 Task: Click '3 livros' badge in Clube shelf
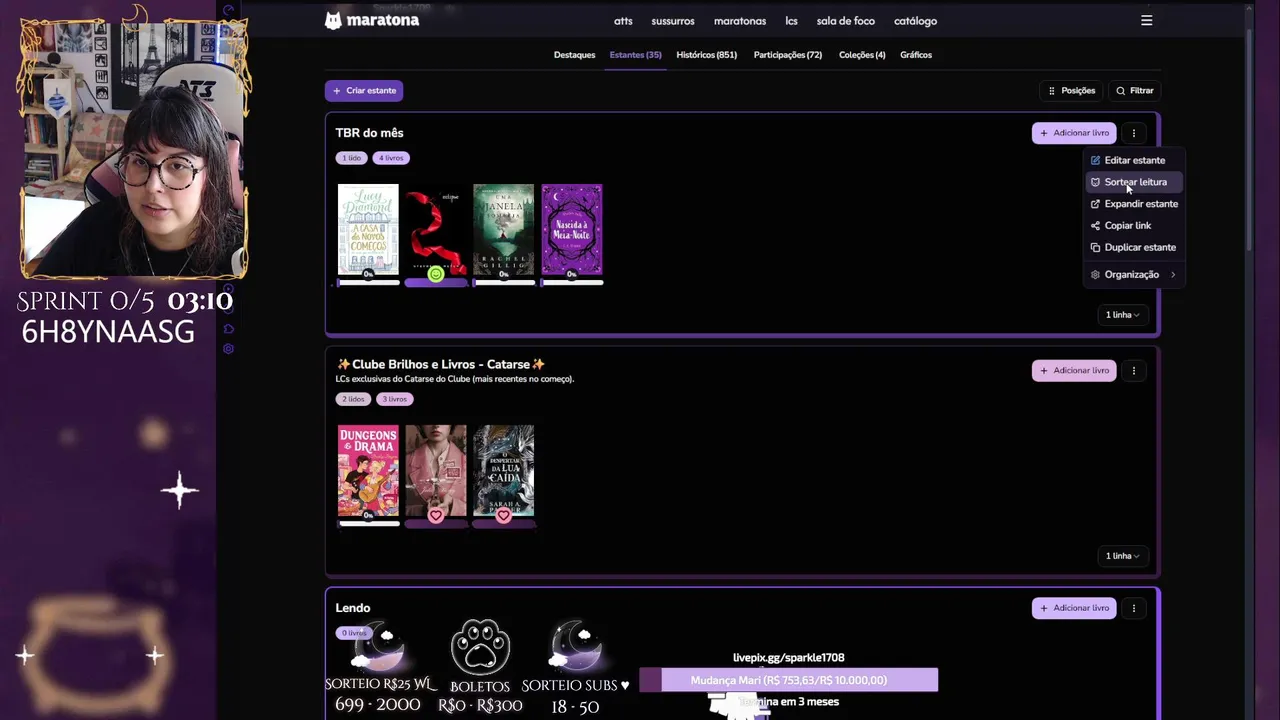click(395, 399)
